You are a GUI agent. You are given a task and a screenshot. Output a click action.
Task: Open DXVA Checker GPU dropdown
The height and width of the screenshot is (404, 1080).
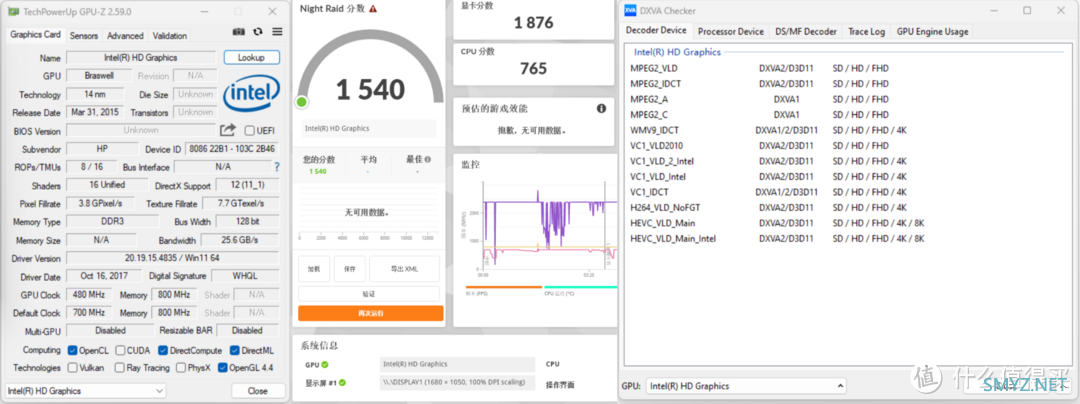pos(747,385)
